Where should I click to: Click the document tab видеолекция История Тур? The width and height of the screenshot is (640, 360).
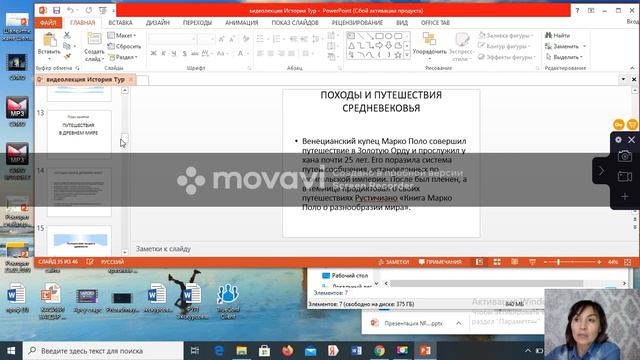coord(85,80)
